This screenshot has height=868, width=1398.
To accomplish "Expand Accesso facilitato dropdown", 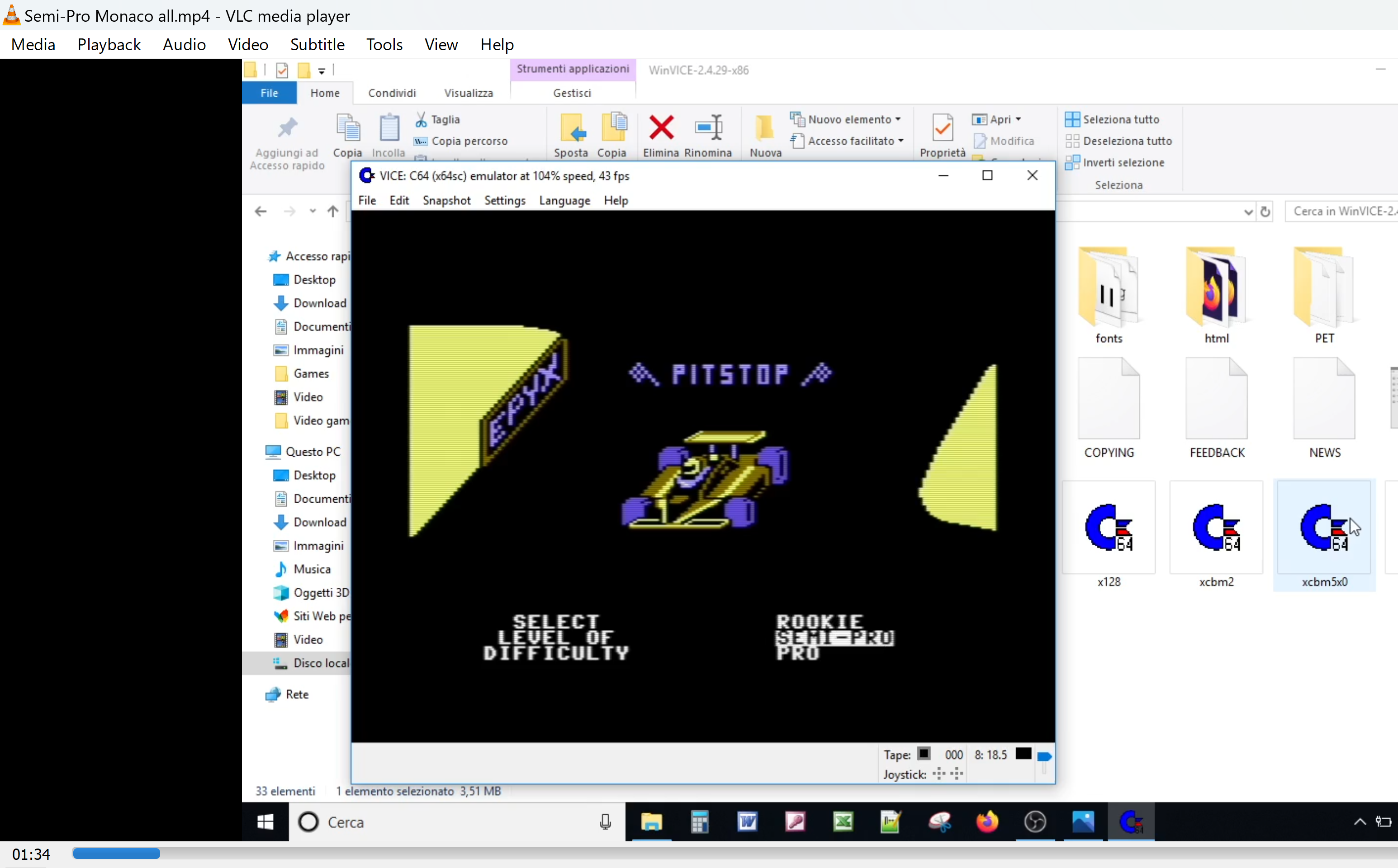I will (x=900, y=141).
